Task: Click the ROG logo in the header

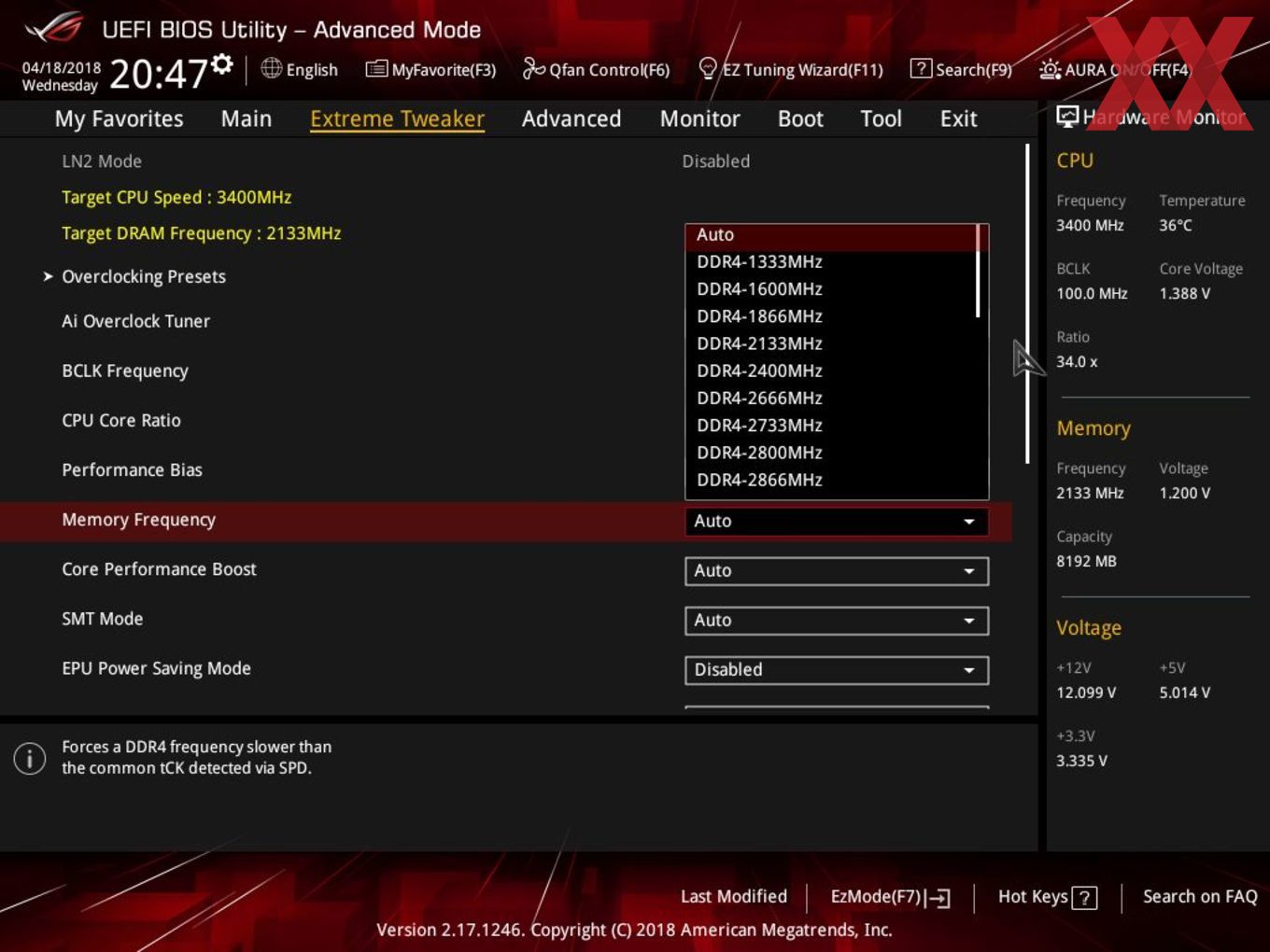Action: point(53,28)
